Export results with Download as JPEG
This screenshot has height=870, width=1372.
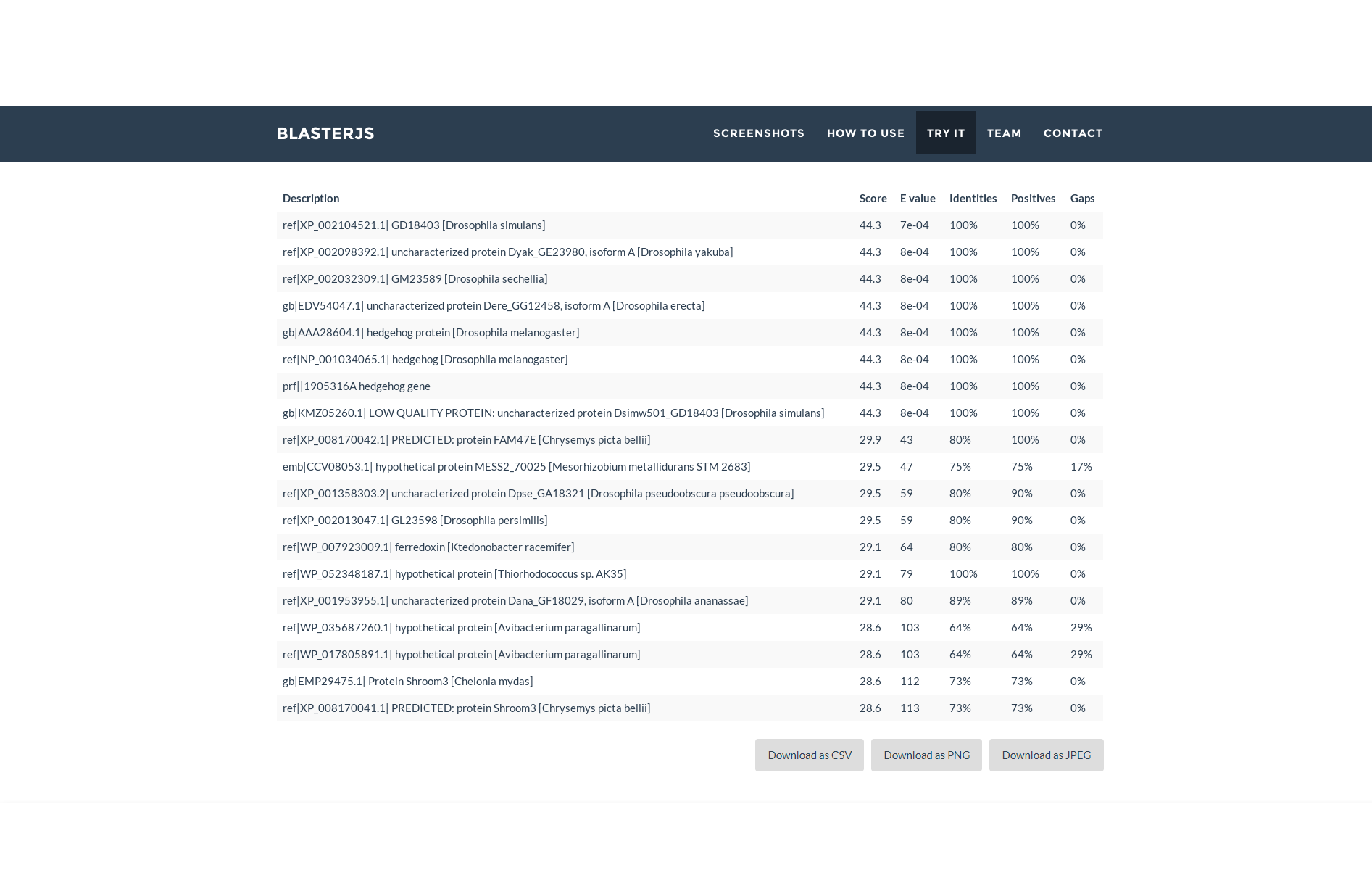point(1046,755)
